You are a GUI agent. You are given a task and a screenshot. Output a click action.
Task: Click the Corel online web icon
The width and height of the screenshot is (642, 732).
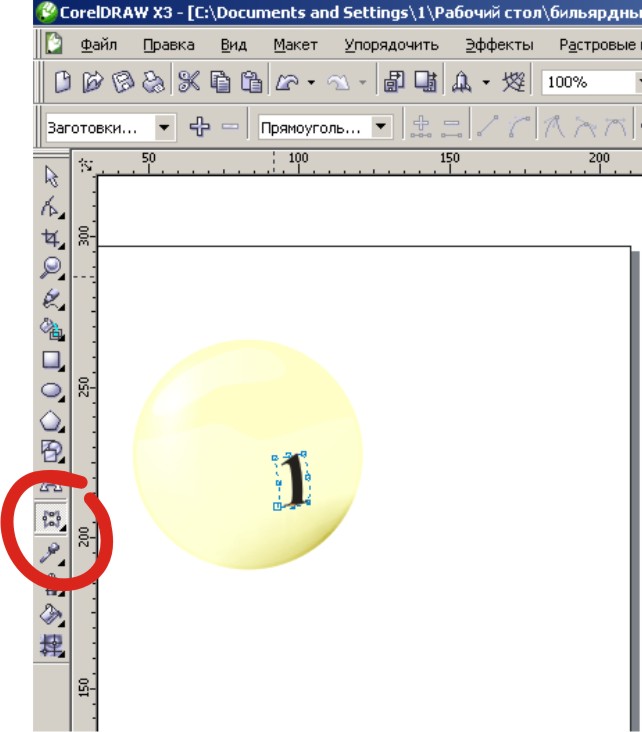(514, 82)
